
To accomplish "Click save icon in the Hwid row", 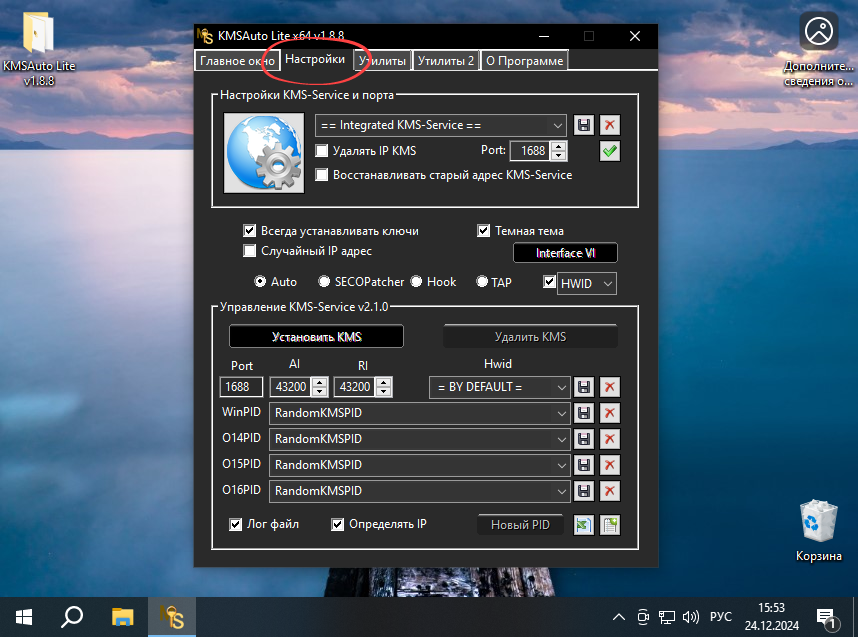I will pyautogui.click(x=584, y=387).
